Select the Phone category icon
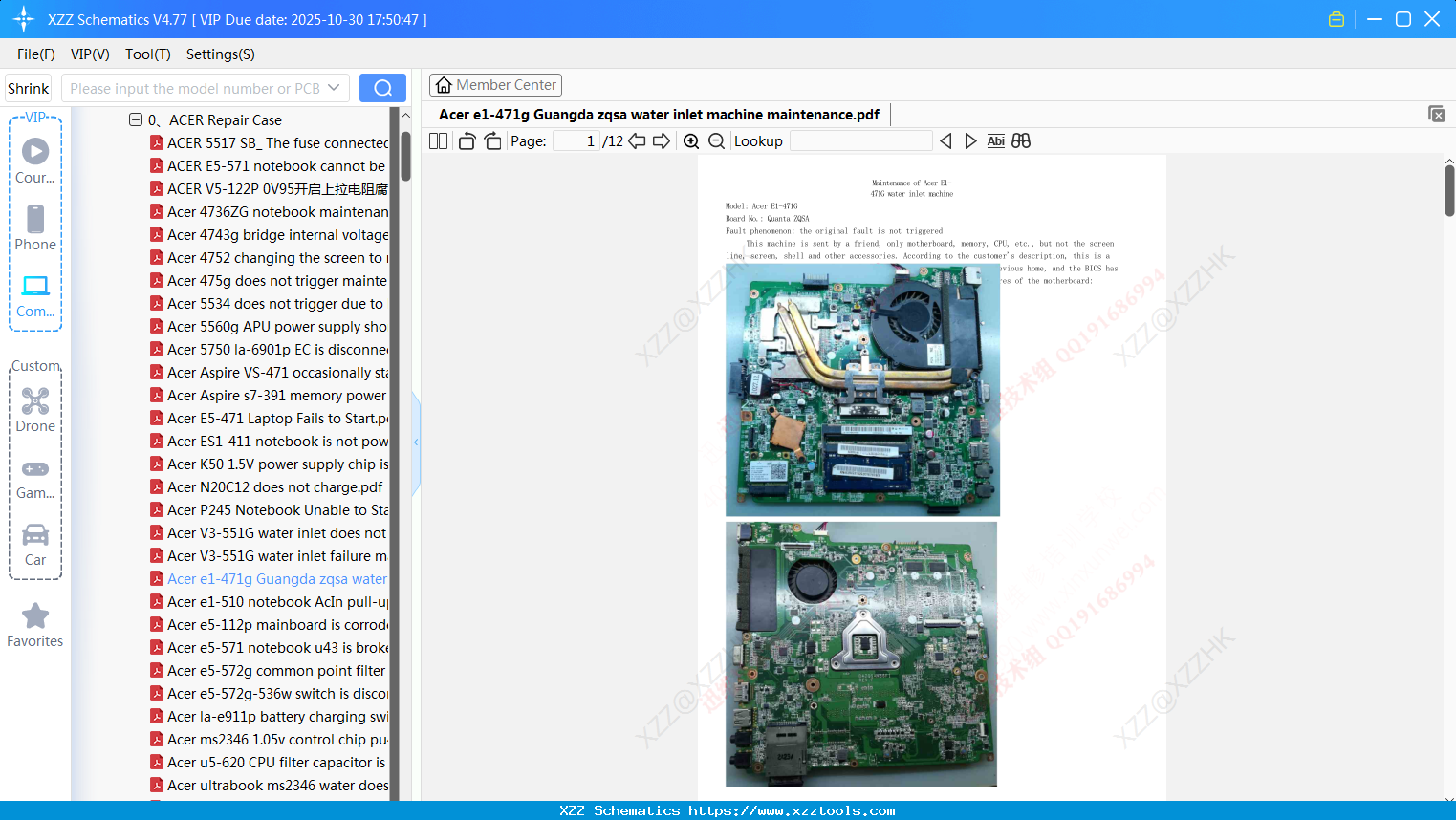1456x820 pixels. click(35, 228)
